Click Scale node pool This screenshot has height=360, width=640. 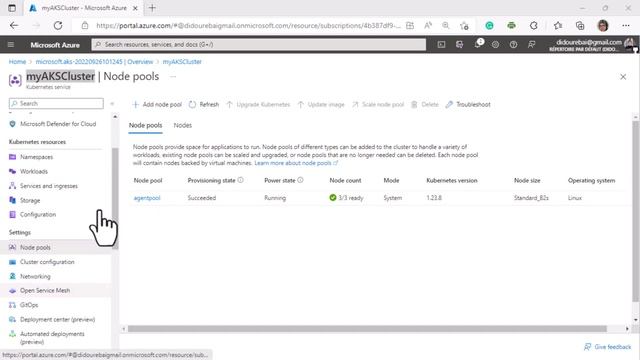point(378,104)
